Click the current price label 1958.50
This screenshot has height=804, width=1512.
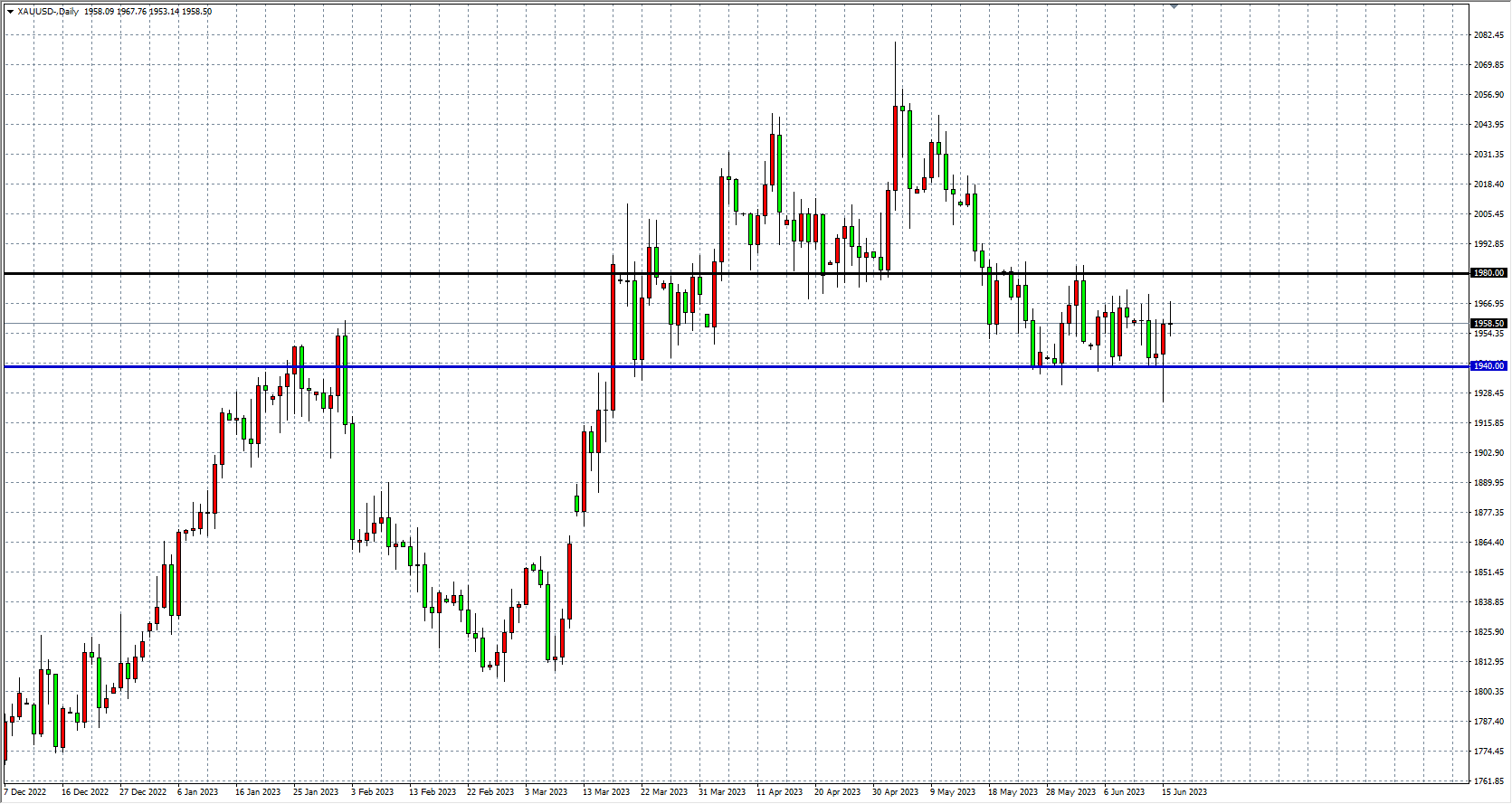[1488, 324]
